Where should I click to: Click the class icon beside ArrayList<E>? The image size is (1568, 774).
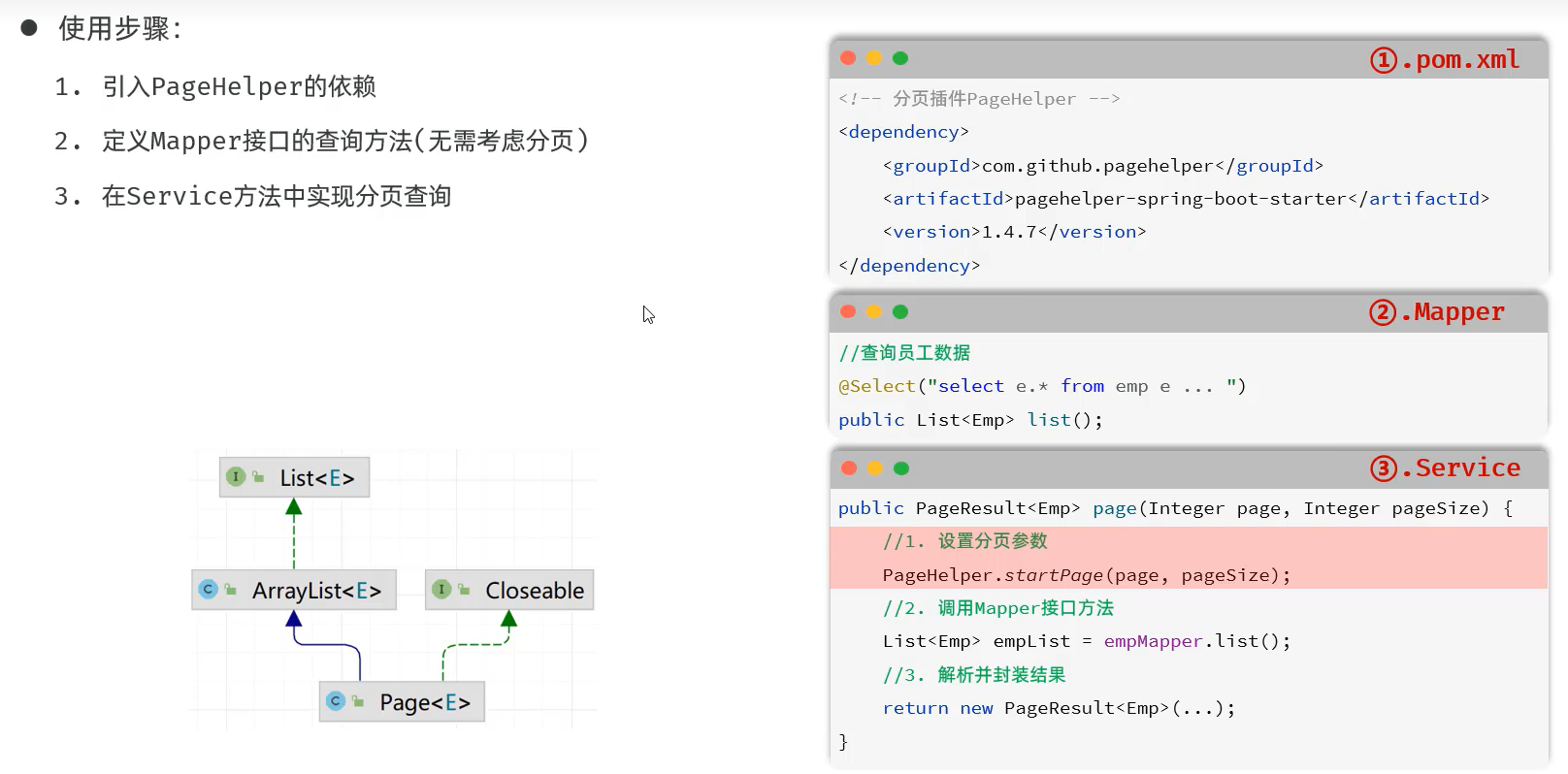coord(208,590)
